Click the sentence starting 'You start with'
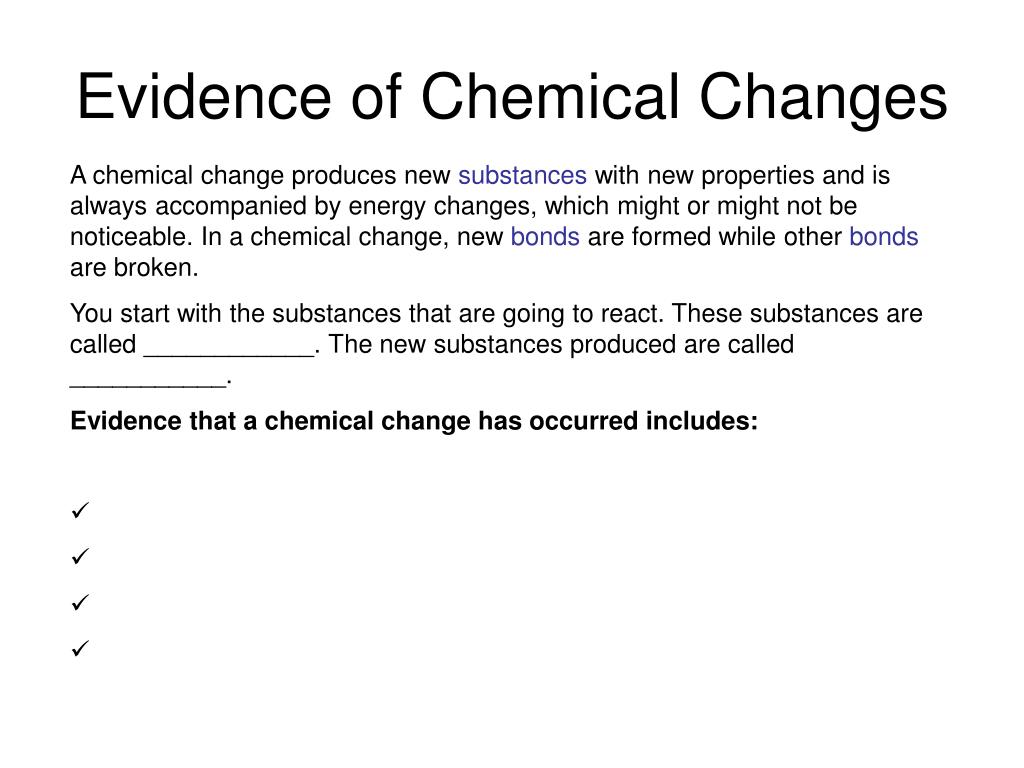The width and height of the screenshot is (1024, 768). (x=367, y=314)
